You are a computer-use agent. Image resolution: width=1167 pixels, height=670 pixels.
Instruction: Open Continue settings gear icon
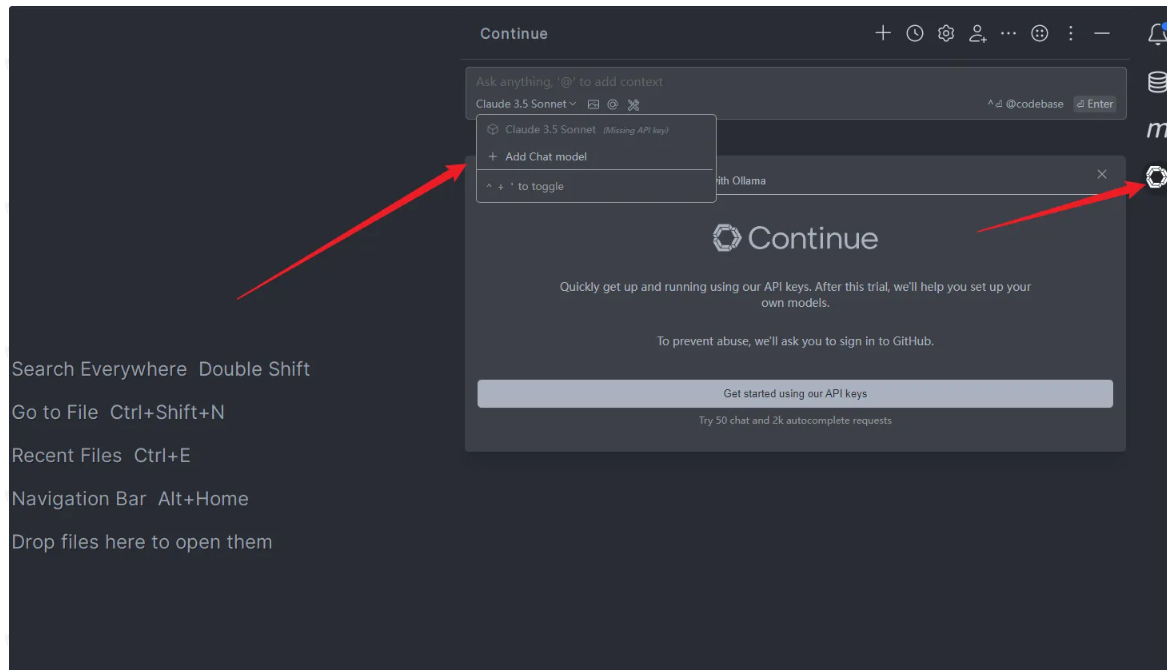point(946,33)
